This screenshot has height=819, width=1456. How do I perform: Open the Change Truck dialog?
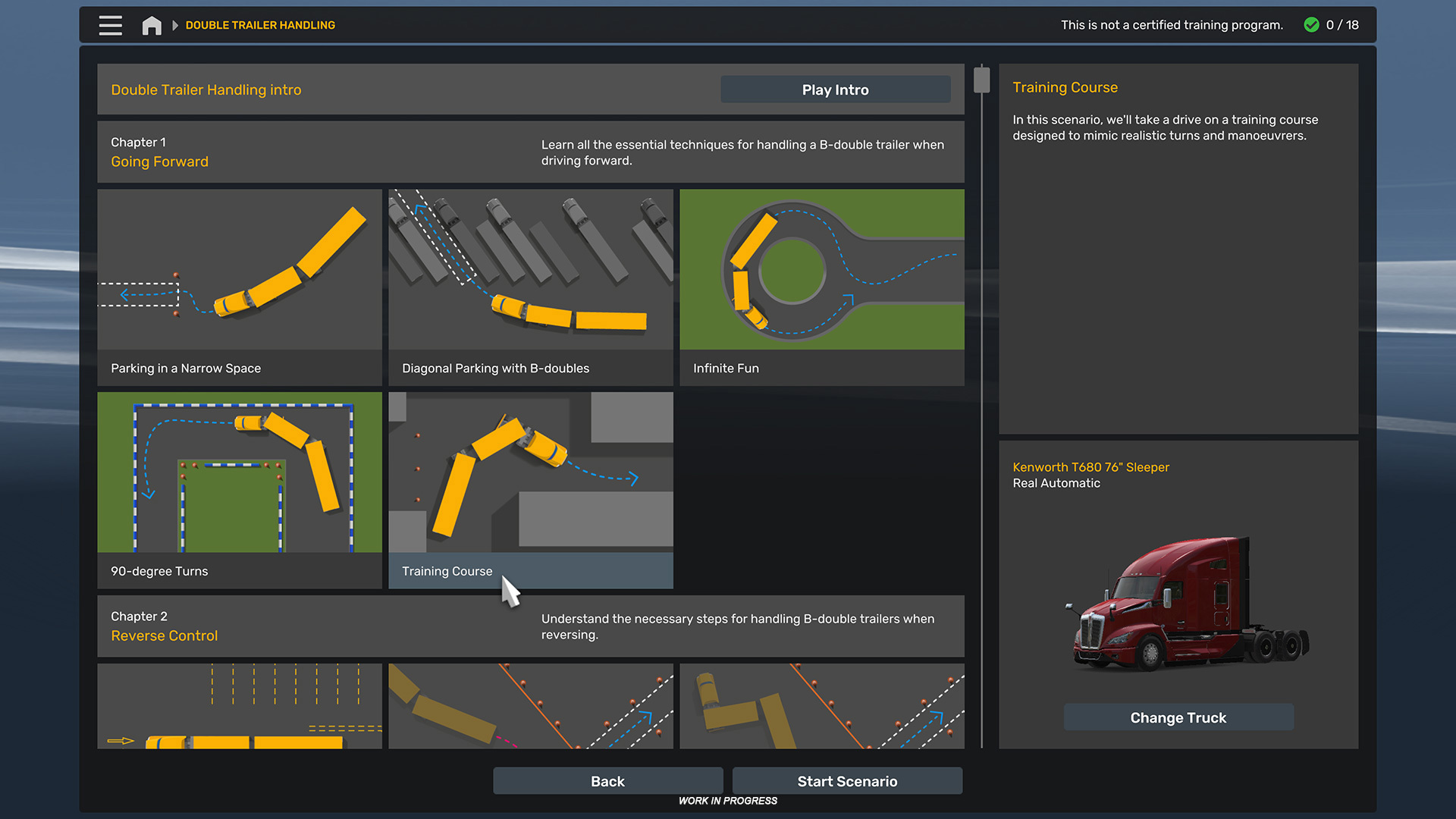[x=1178, y=717]
